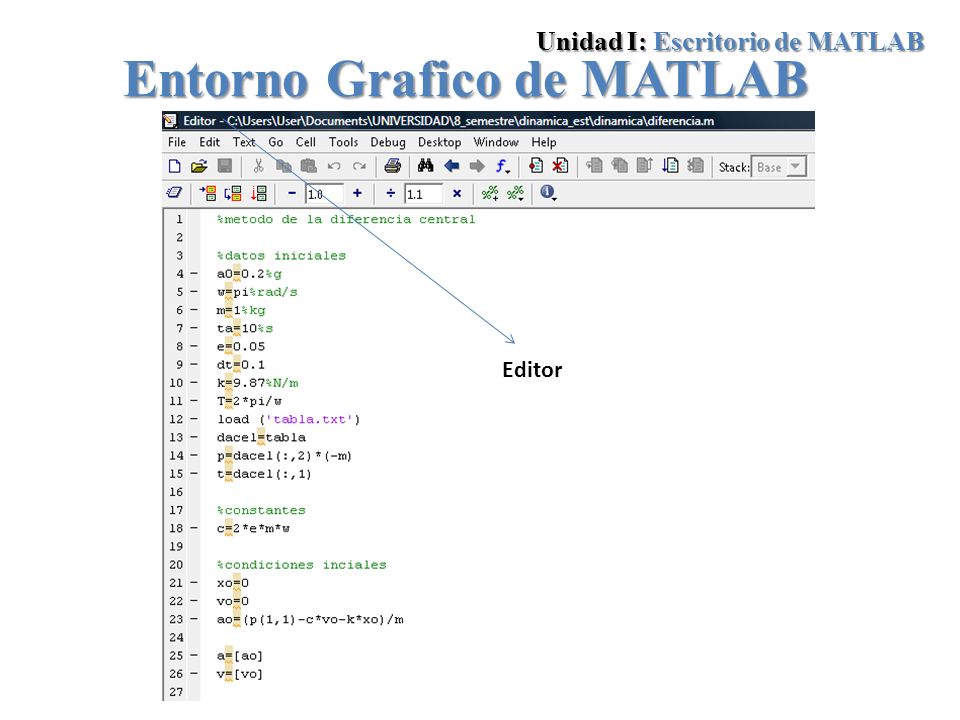
Task: Click the Paste clipboard icon
Action: [x=309, y=166]
